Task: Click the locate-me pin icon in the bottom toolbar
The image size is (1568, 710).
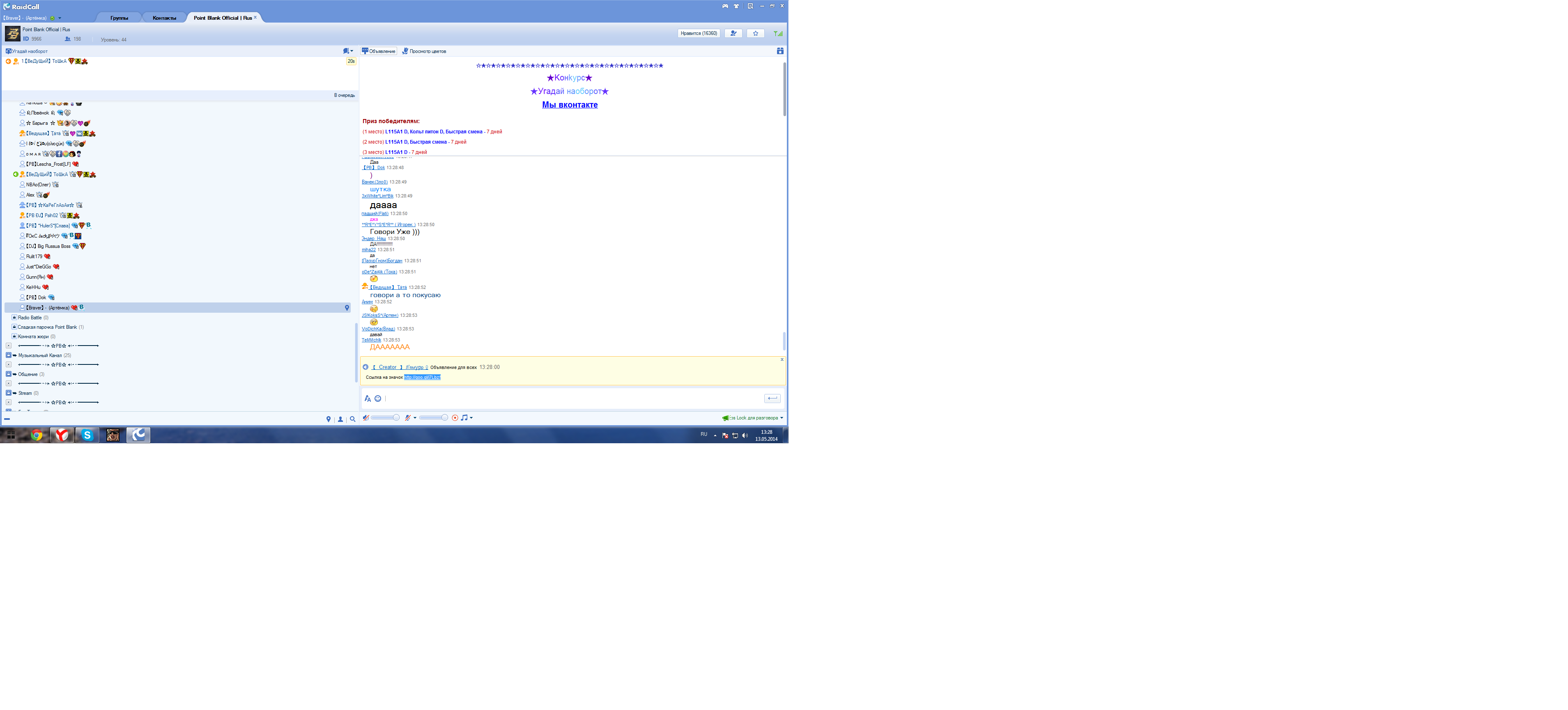Action: 329,419
